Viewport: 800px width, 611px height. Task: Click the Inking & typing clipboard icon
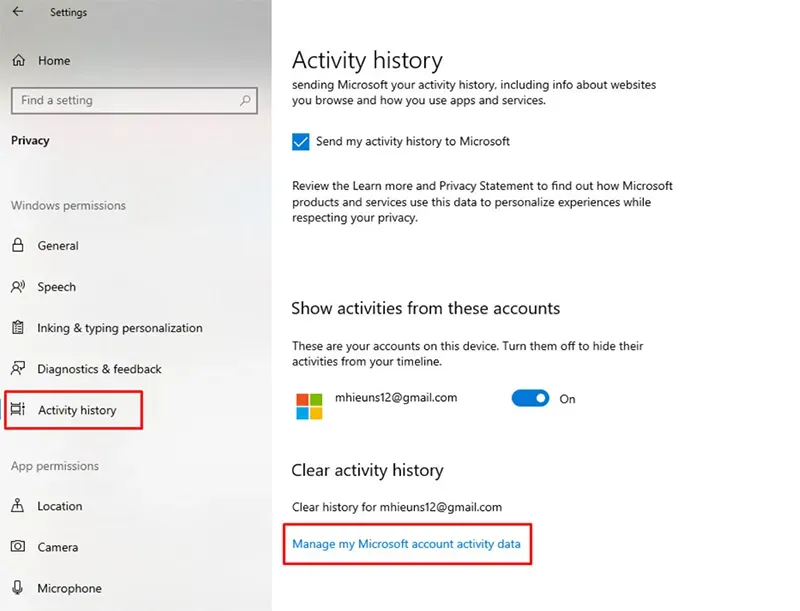(x=18, y=328)
